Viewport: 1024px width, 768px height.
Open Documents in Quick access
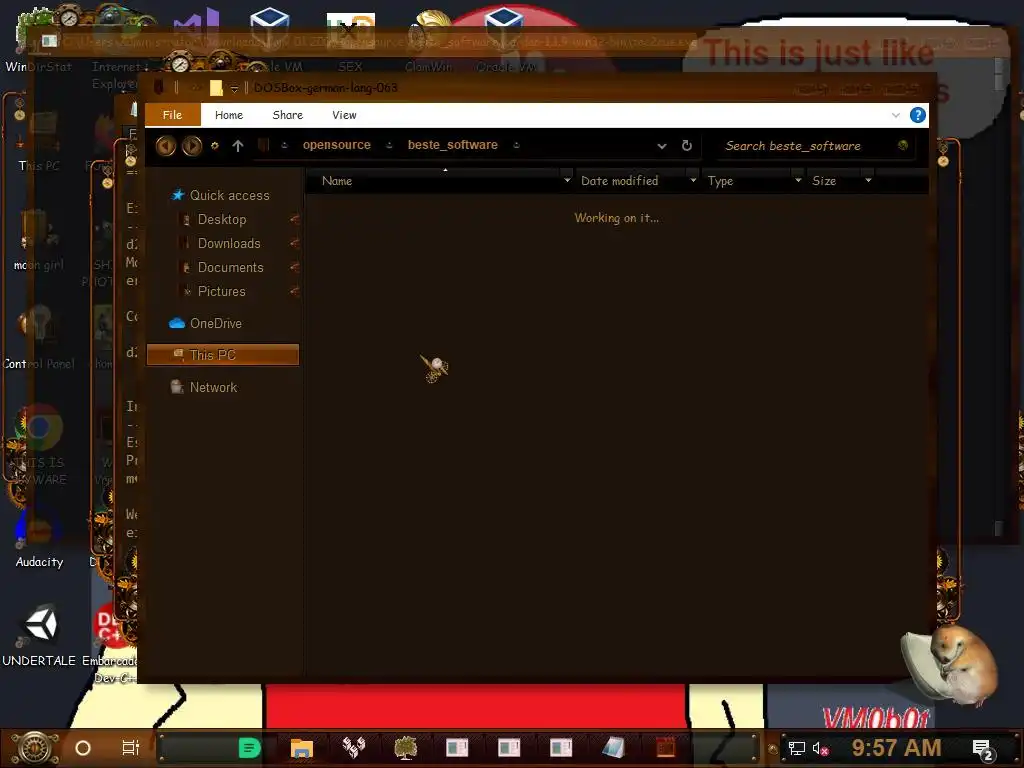pyautogui.click(x=231, y=268)
